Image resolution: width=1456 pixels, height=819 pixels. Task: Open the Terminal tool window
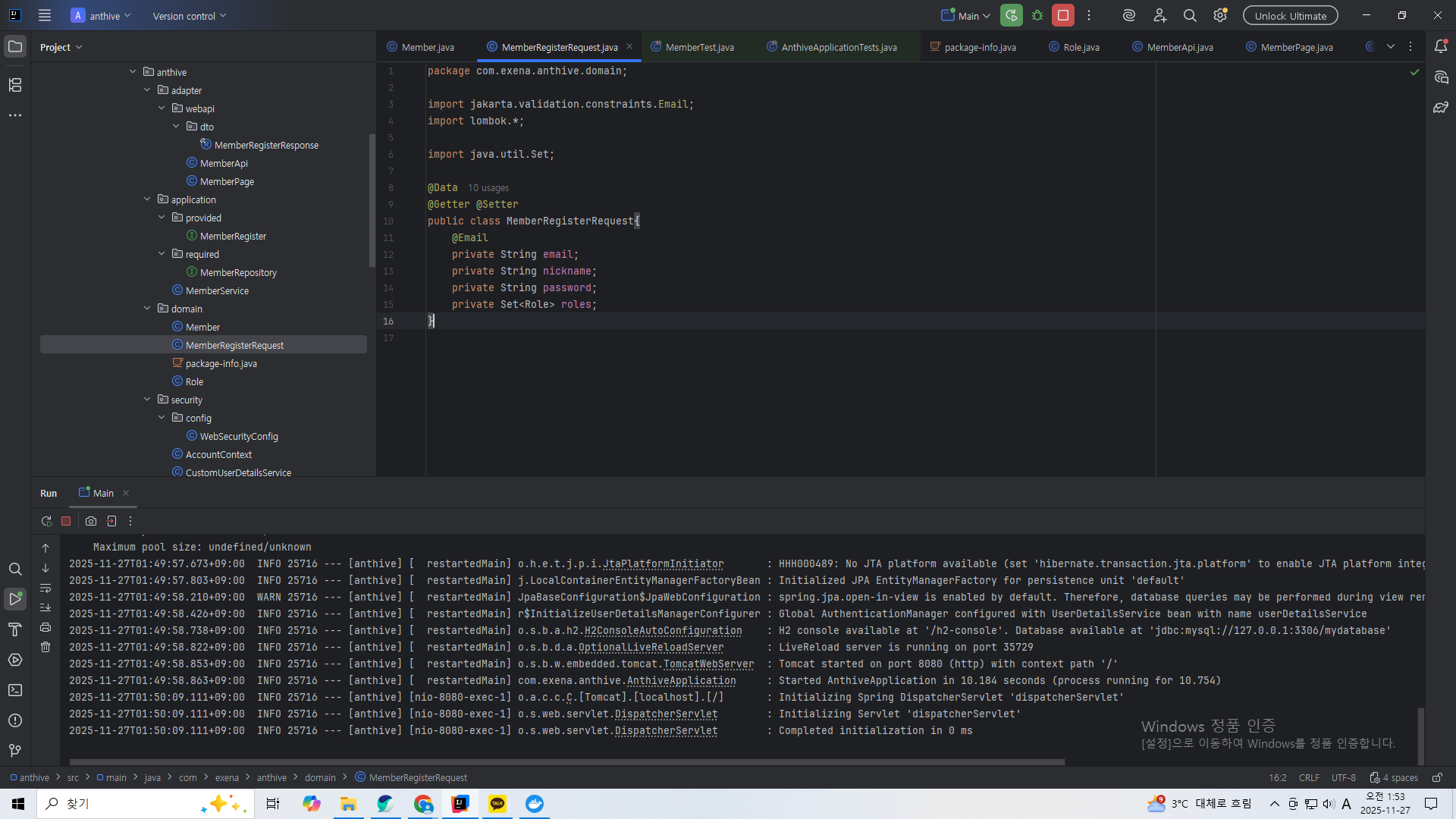(15, 690)
